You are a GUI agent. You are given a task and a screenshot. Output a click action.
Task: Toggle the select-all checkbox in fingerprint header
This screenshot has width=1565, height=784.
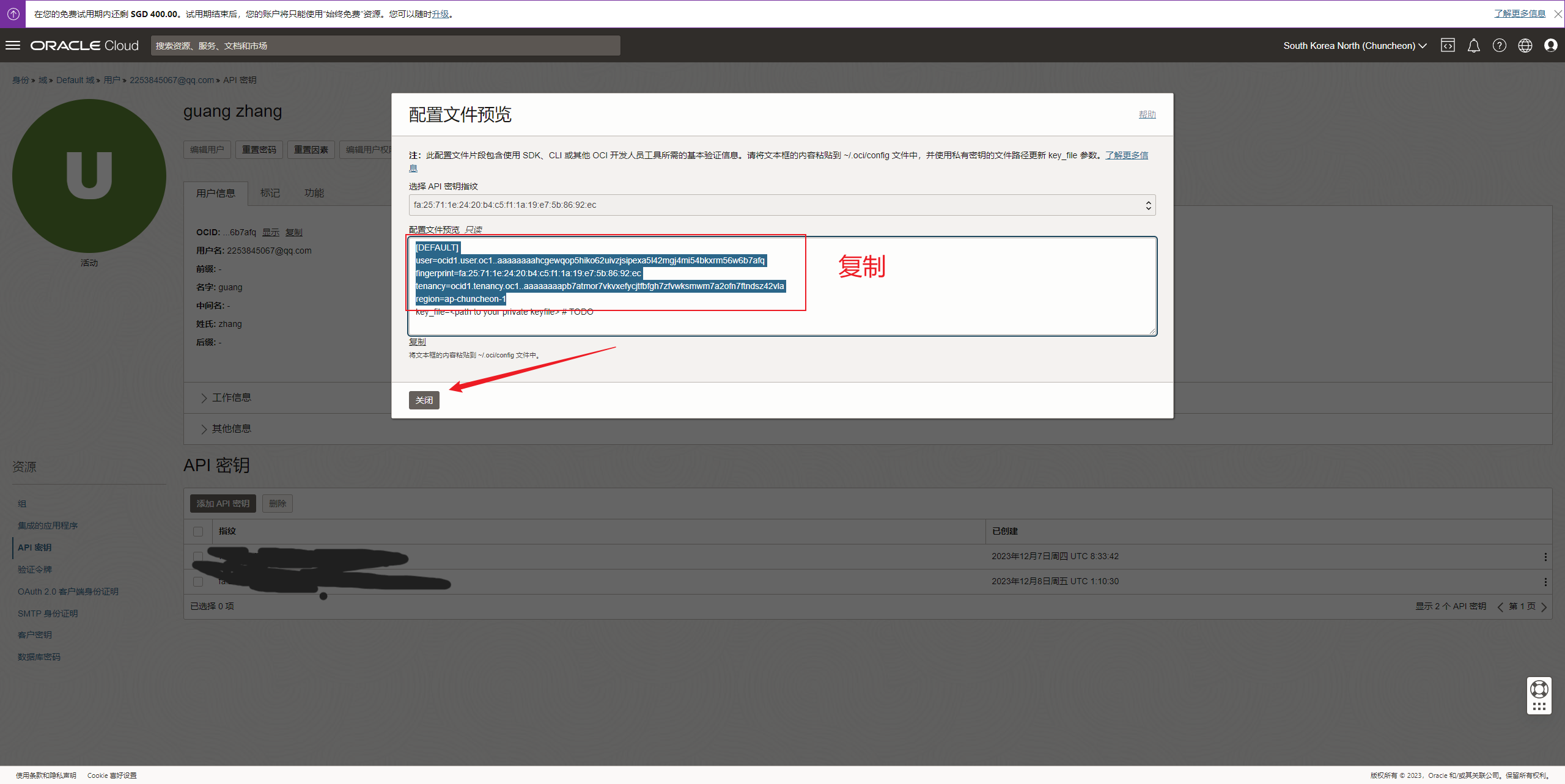(198, 531)
